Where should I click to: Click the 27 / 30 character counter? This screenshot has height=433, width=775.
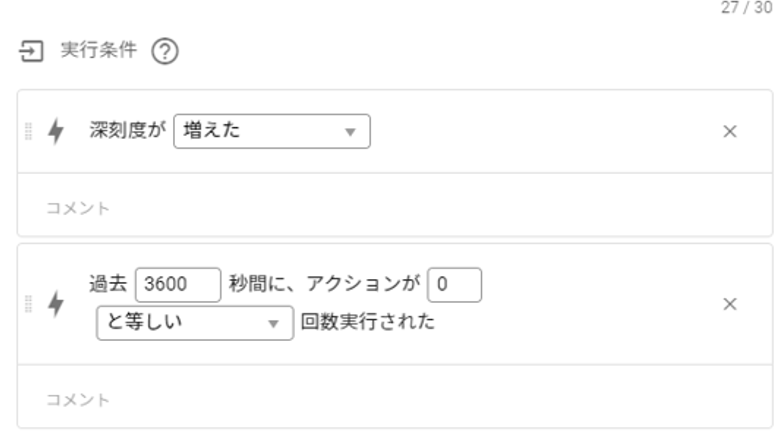(x=749, y=8)
